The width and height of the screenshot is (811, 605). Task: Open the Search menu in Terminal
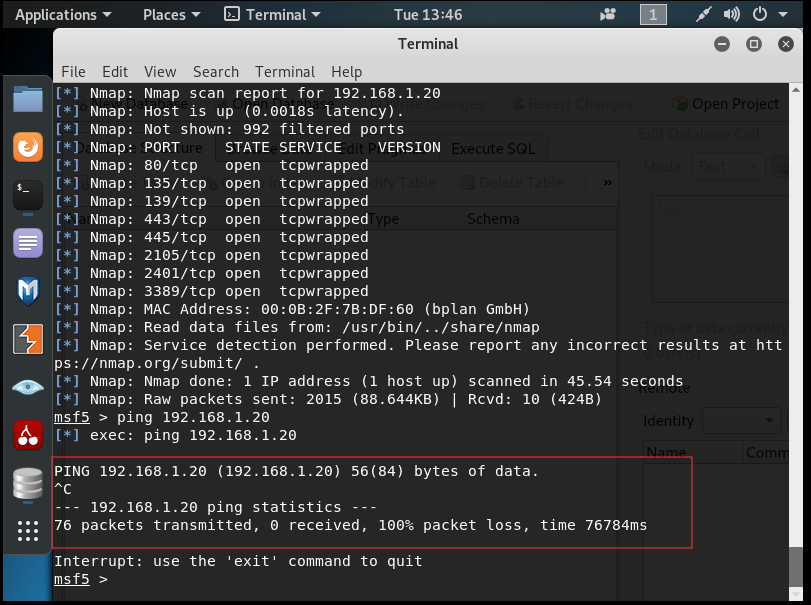click(x=215, y=72)
